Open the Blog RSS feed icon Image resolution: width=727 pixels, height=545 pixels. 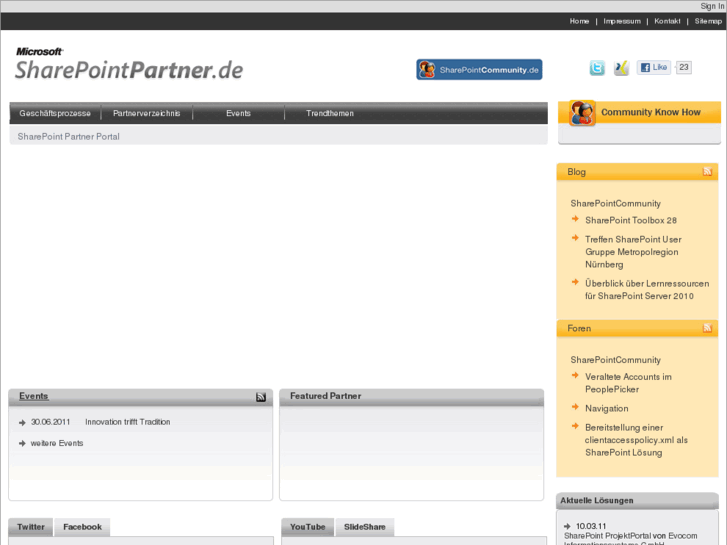pyautogui.click(x=707, y=172)
